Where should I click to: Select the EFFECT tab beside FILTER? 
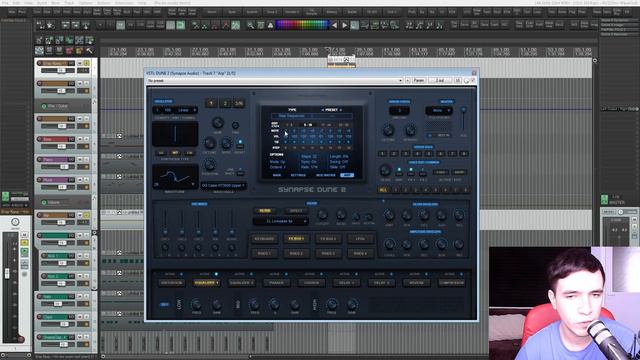click(x=296, y=211)
